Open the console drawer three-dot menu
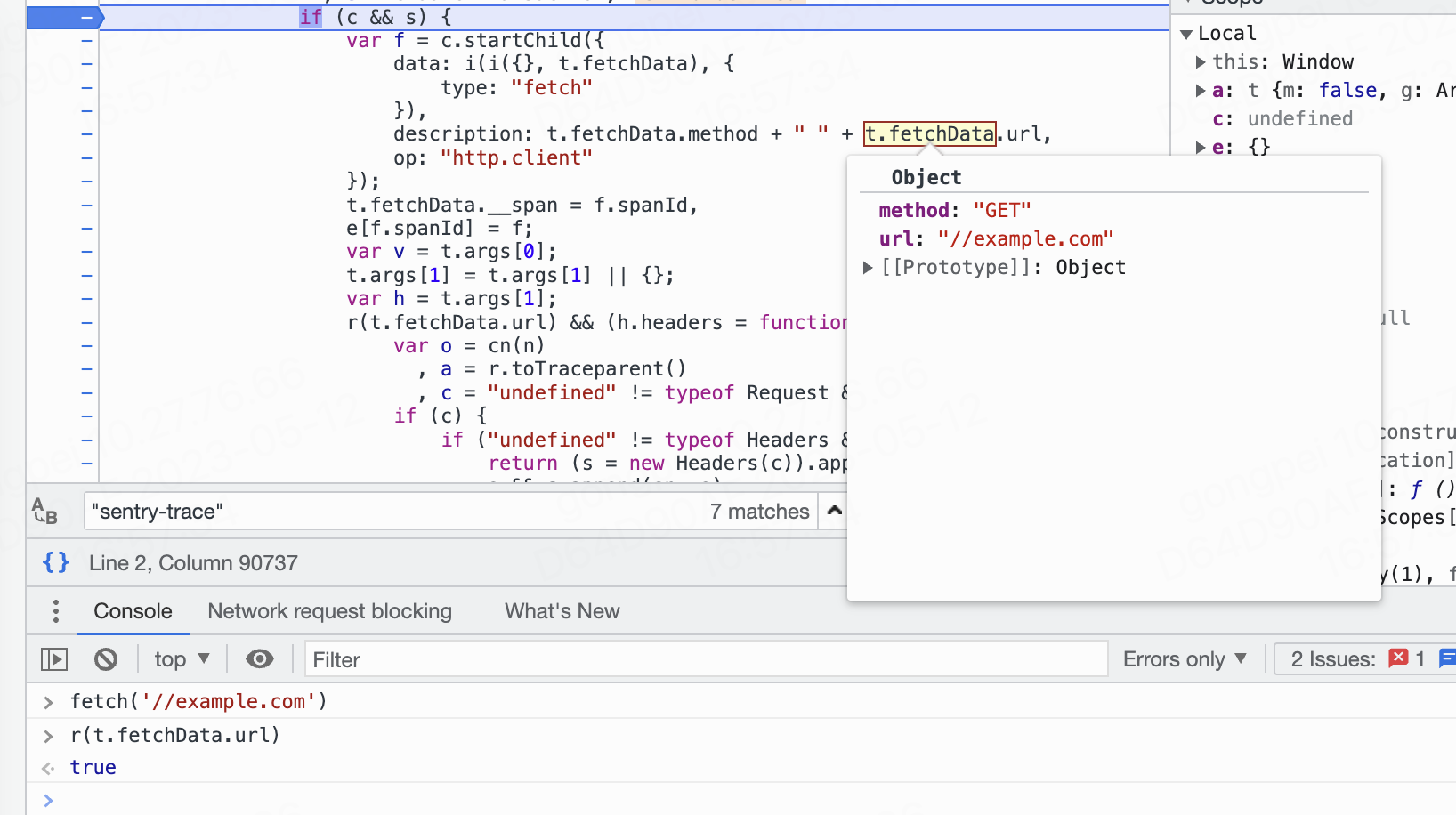Viewport: 1456px width, 815px height. 55,610
